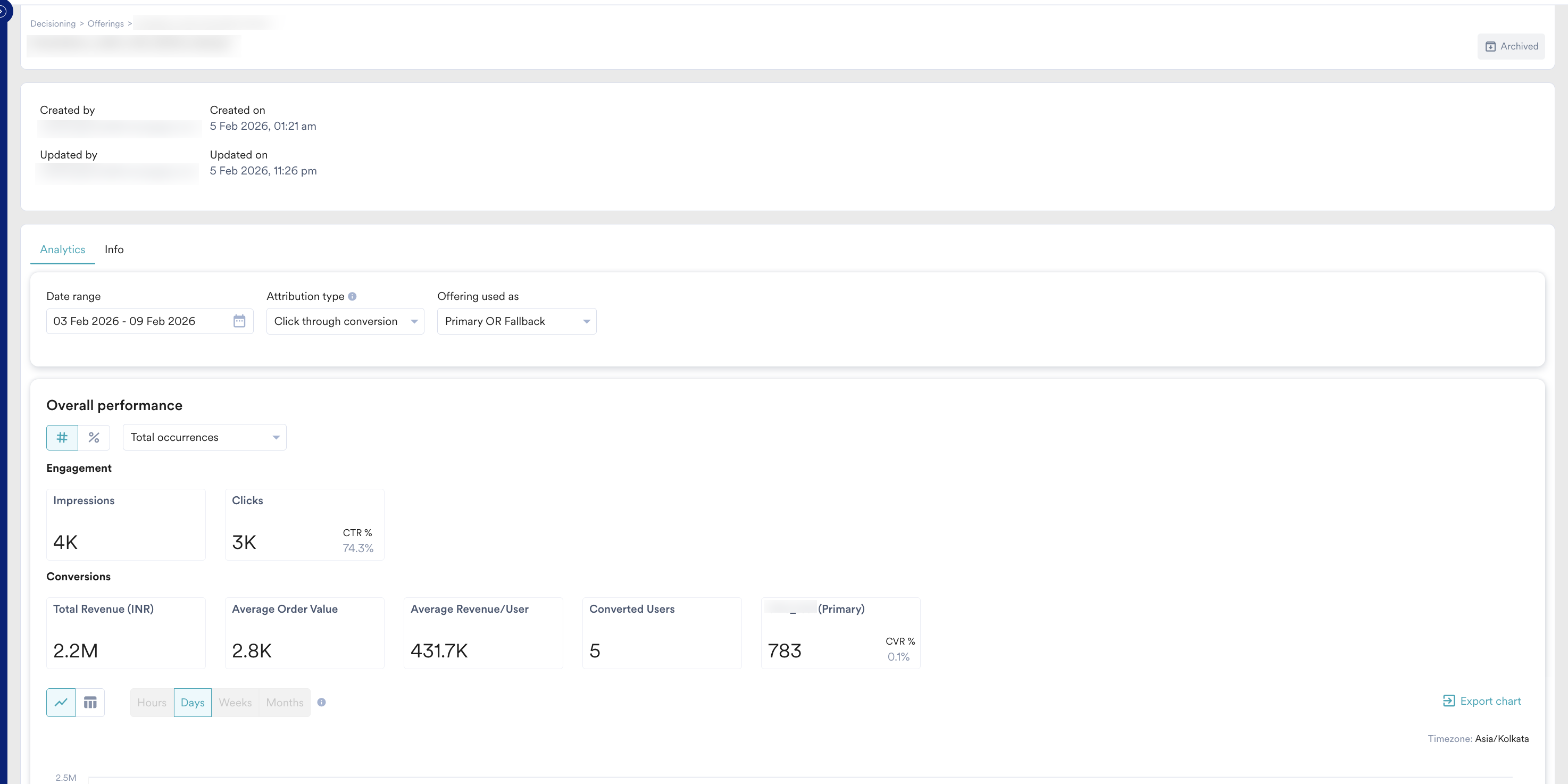Toggle the granularity to Weeks
The height and width of the screenshot is (784, 1568).
click(x=235, y=702)
